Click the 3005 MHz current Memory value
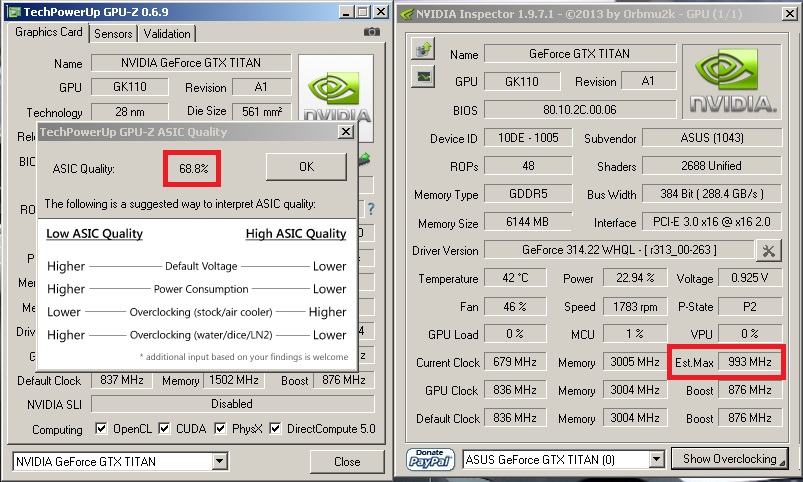 [635, 362]
